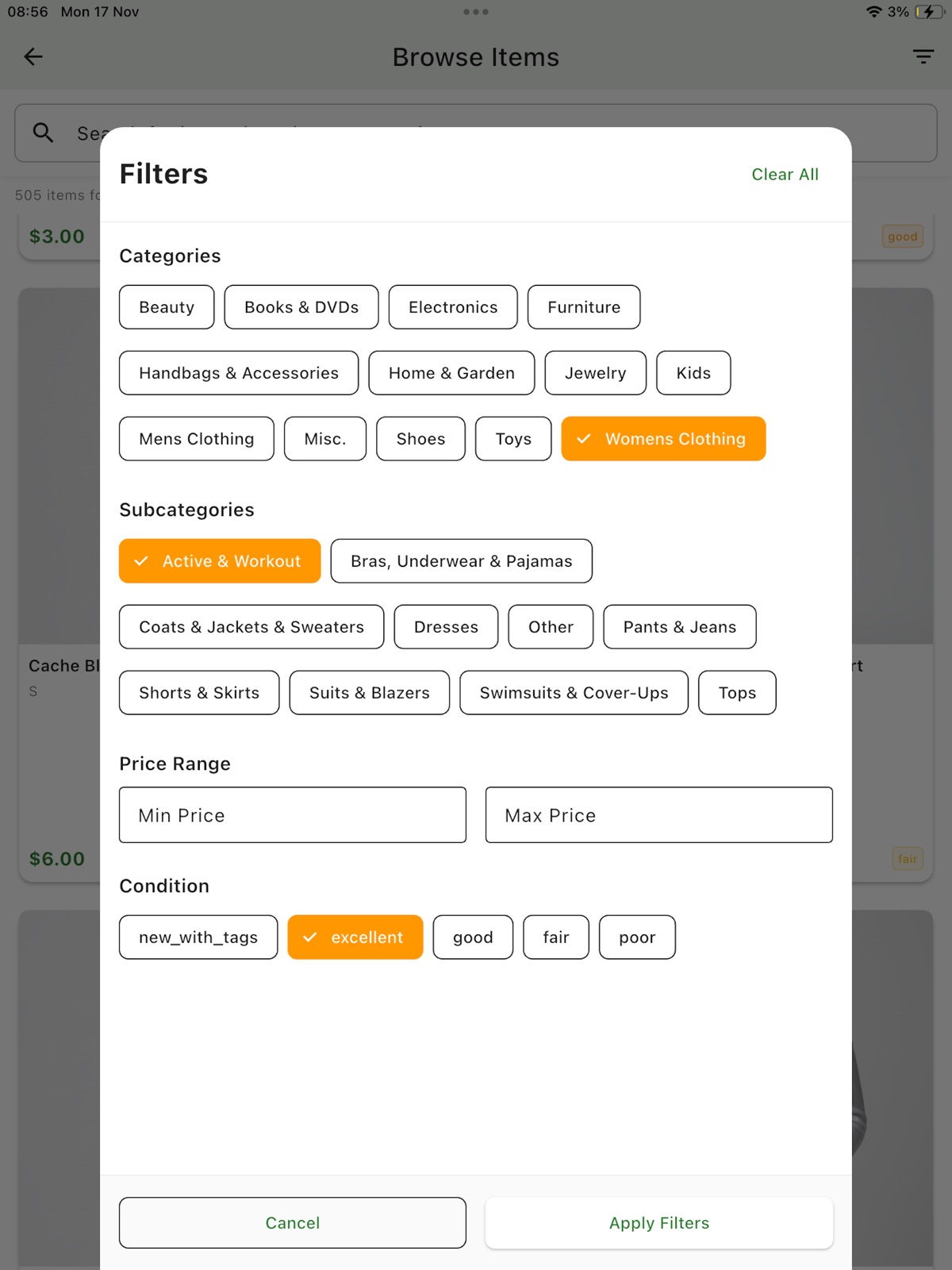Tap the Cancel button
The image size is (952, 1270).
293,1223
